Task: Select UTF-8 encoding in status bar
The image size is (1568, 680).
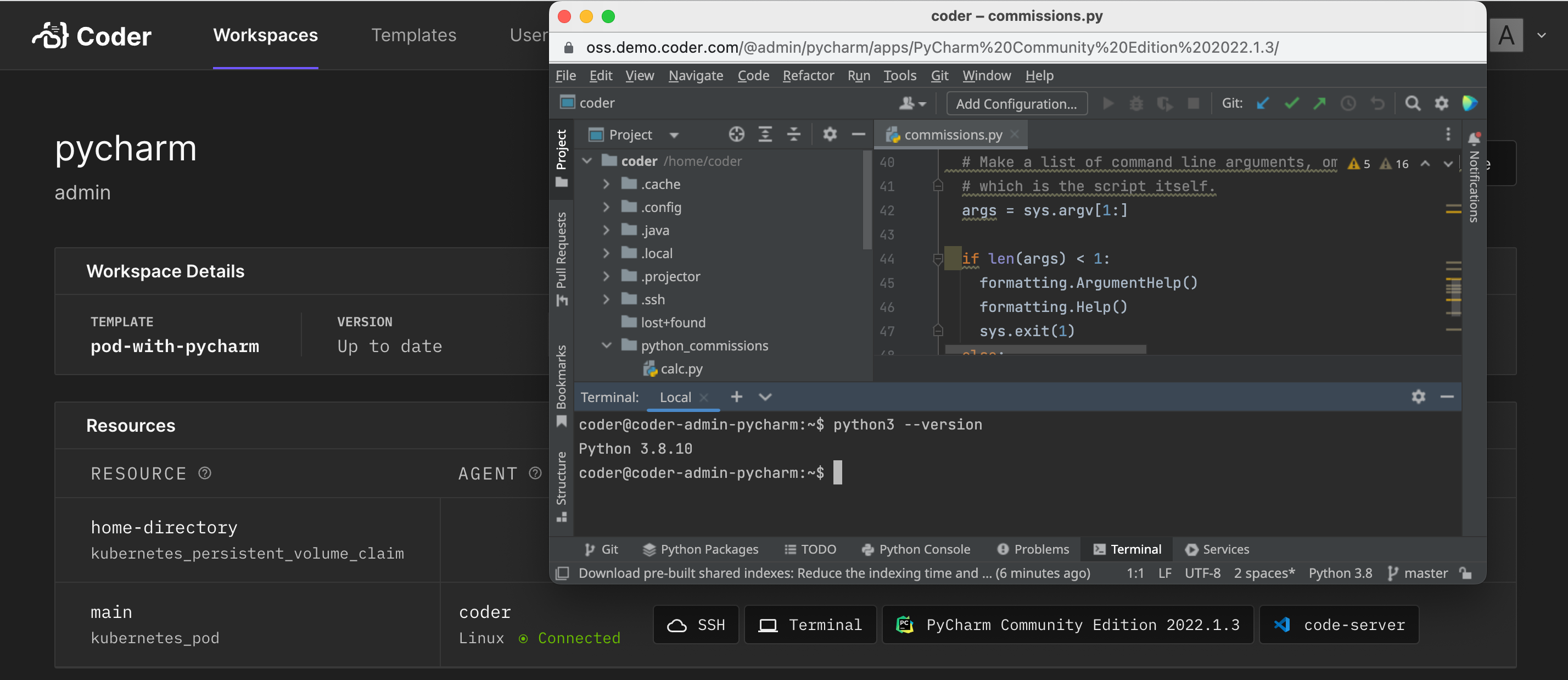Action: 1201,573
